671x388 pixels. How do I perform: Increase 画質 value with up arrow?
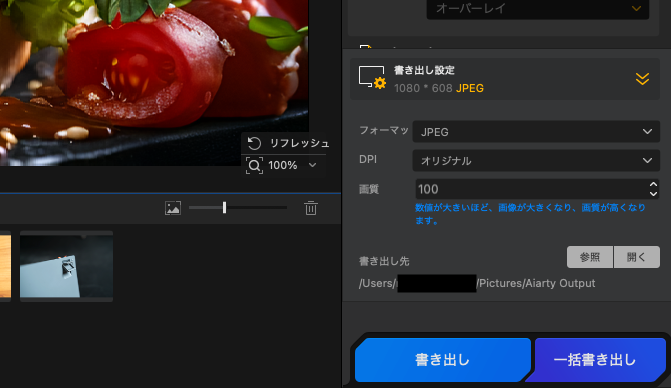click(x=653, y=185)
